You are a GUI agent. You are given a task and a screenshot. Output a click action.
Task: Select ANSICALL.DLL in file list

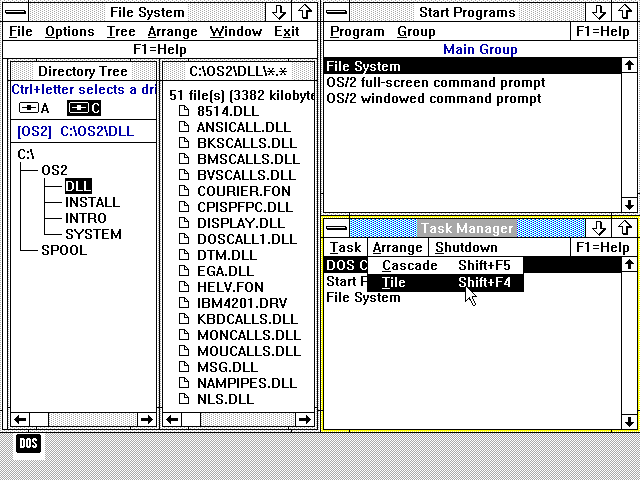click(x=244, y=127)
